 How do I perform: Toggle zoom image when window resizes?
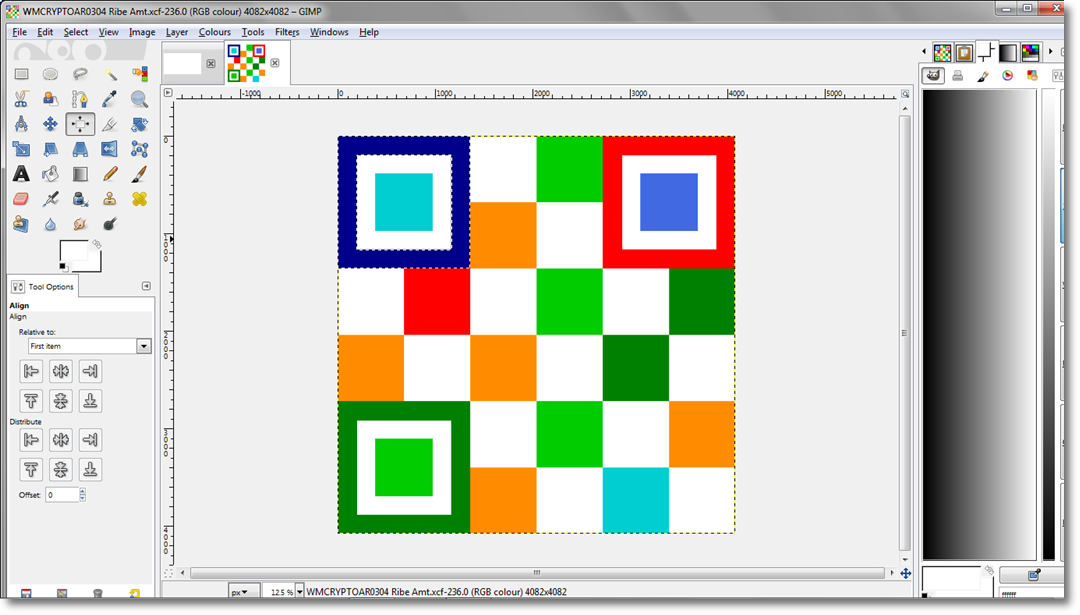pos(905,93)
